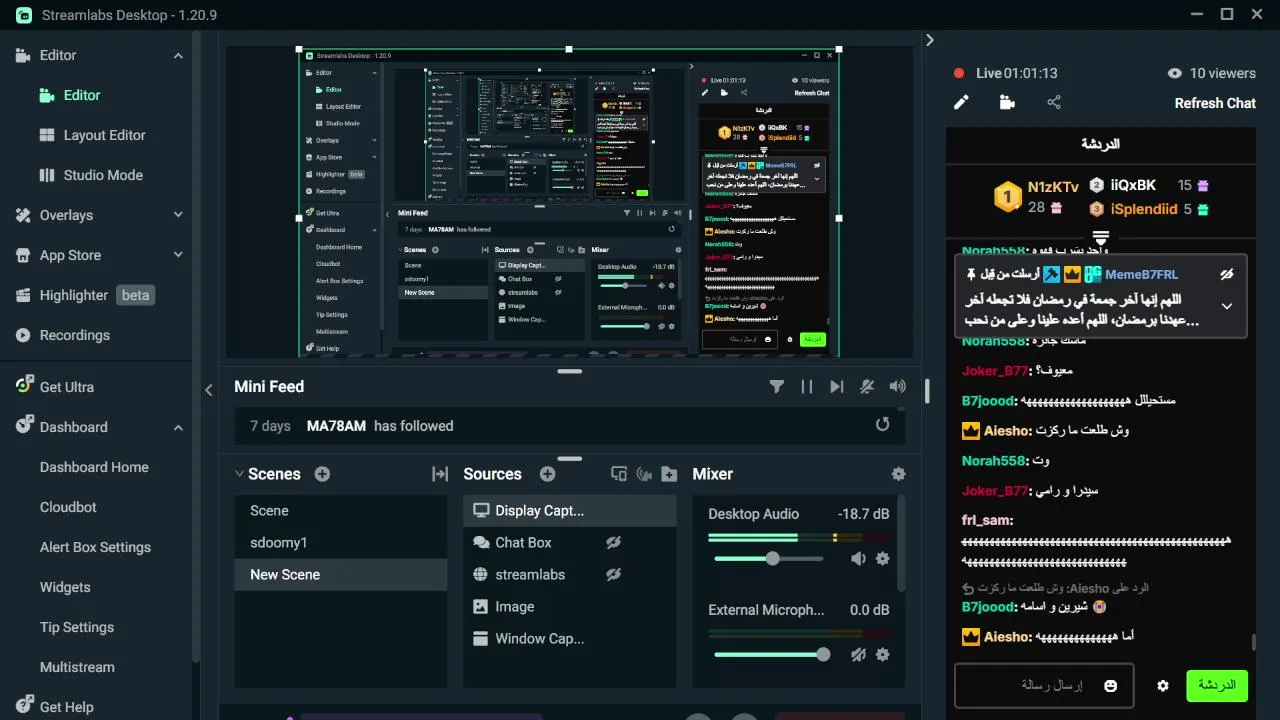The height and width of the screenshot is (720, 1280).
Task: Open Widgets page
Action: (65, 587)
